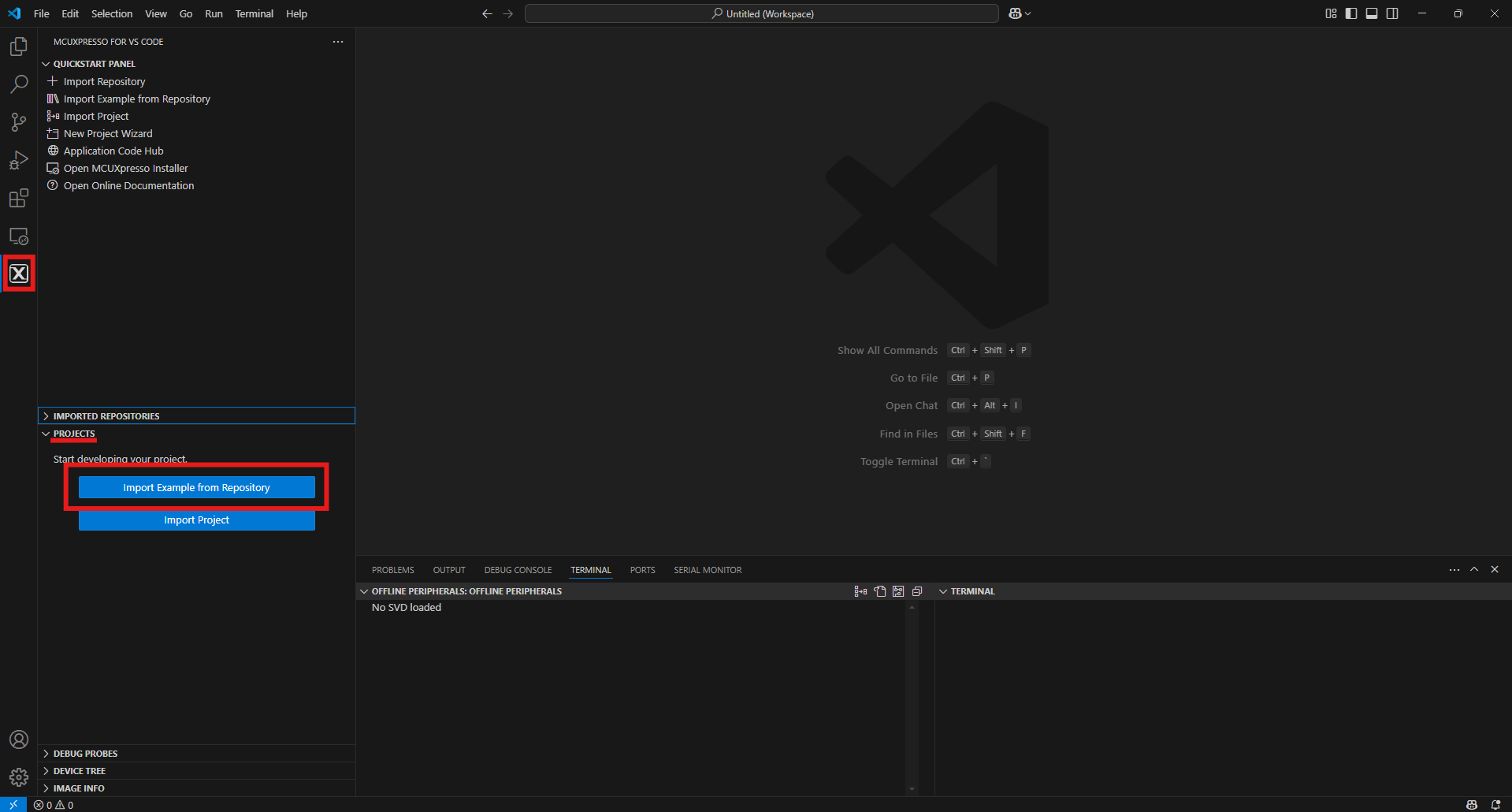Open the Source Control view icon
This screenshot has width=1512, height=812.
tap(19, 122)
